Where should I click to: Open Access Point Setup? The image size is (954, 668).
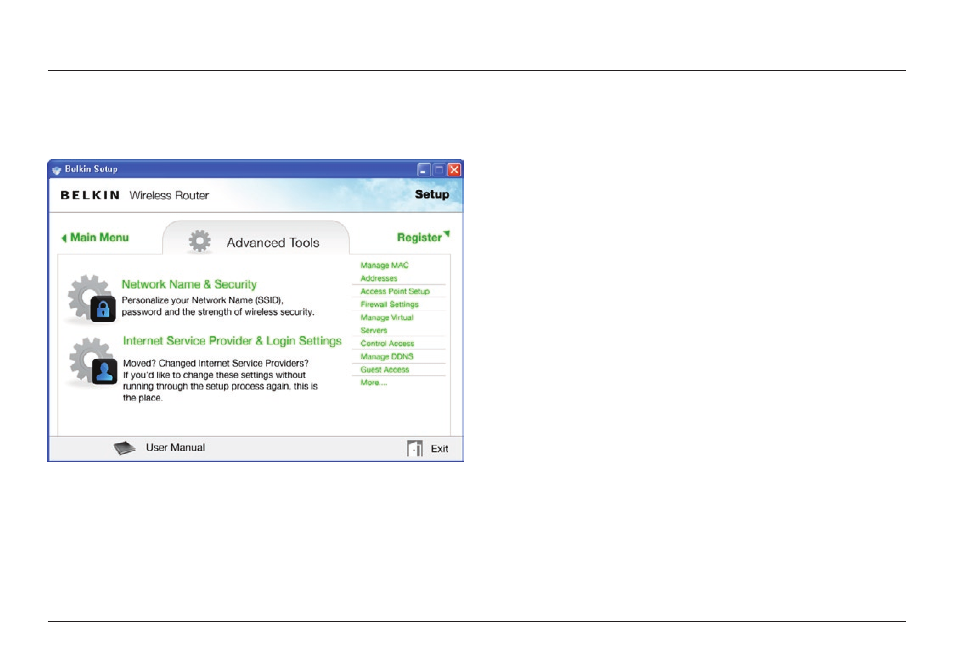click(x=395, y=291)
